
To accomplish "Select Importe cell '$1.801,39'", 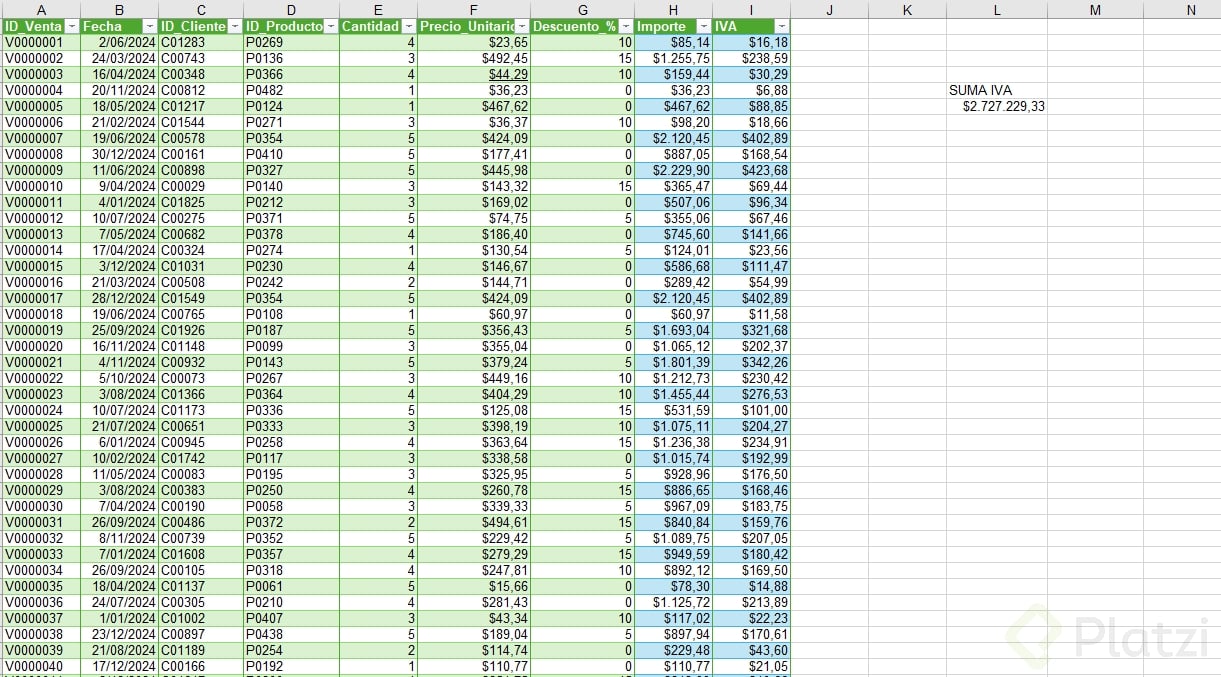I will tap(673, 362).
